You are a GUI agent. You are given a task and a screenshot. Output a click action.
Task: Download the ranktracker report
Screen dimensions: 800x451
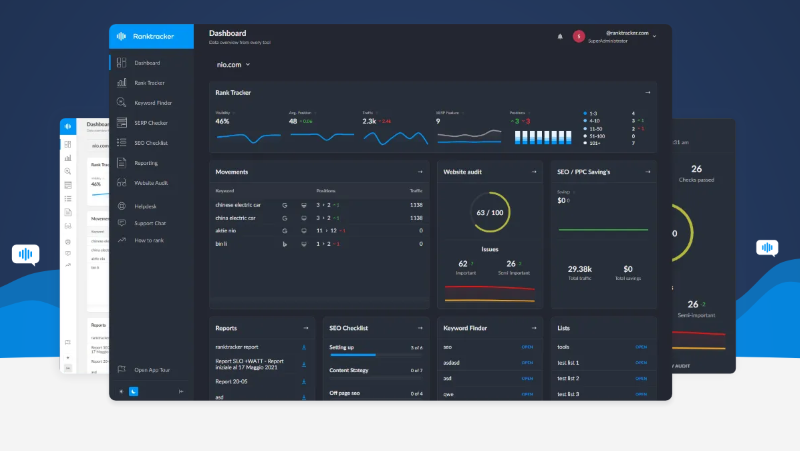[304, 347]
